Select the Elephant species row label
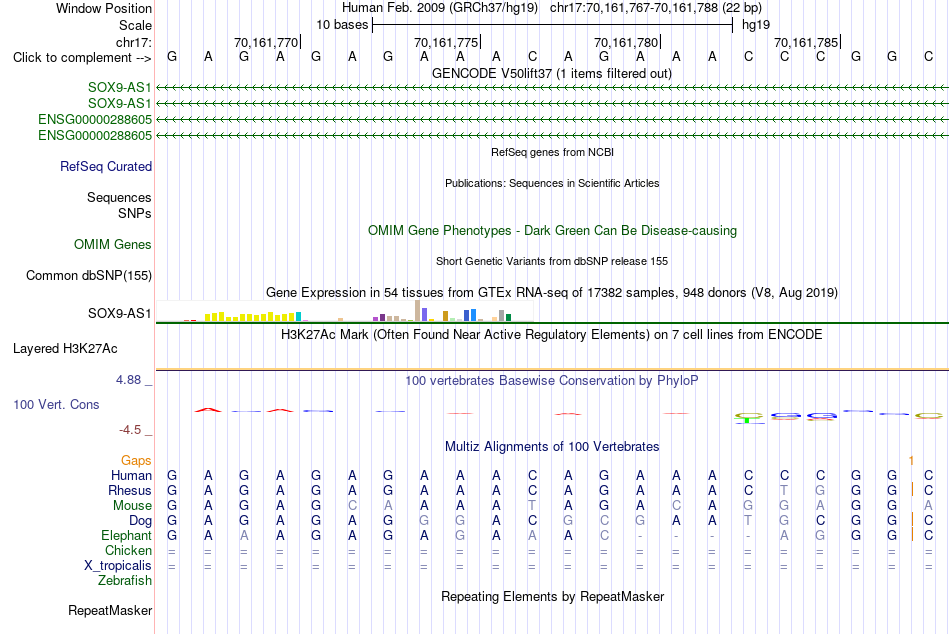 coord(126,535)
